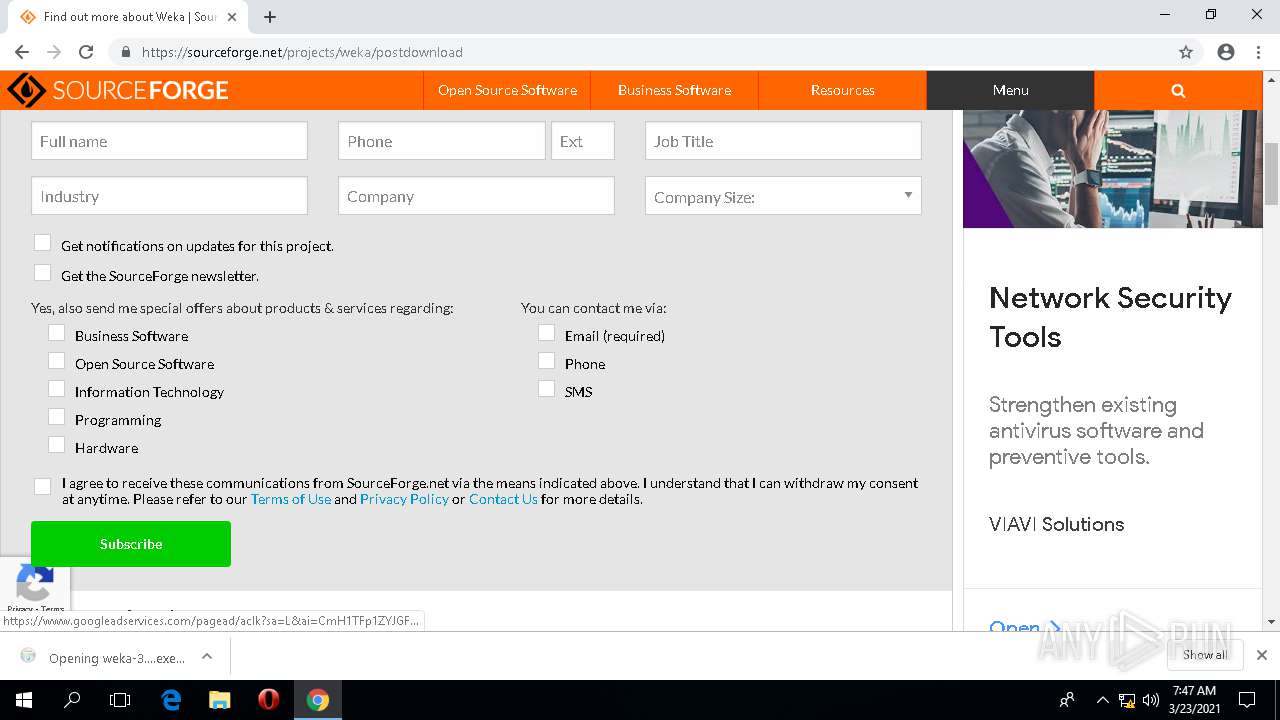Open Chrome profile account icon
This screenshot has height=720, width=1280.
click(1226, 52)
